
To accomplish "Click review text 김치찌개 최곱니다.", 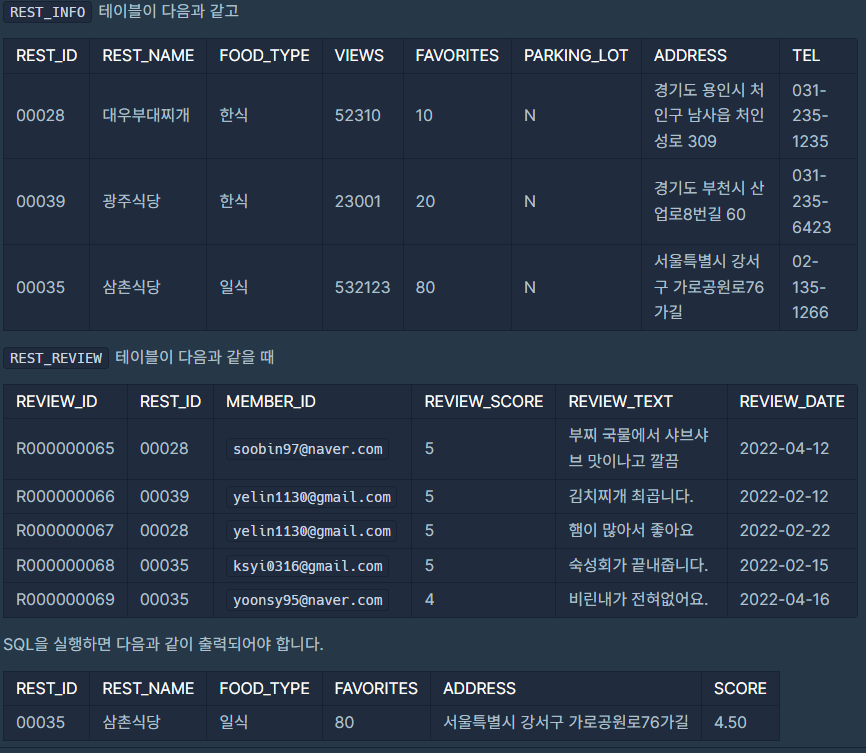I will click(x=631, y=496).
